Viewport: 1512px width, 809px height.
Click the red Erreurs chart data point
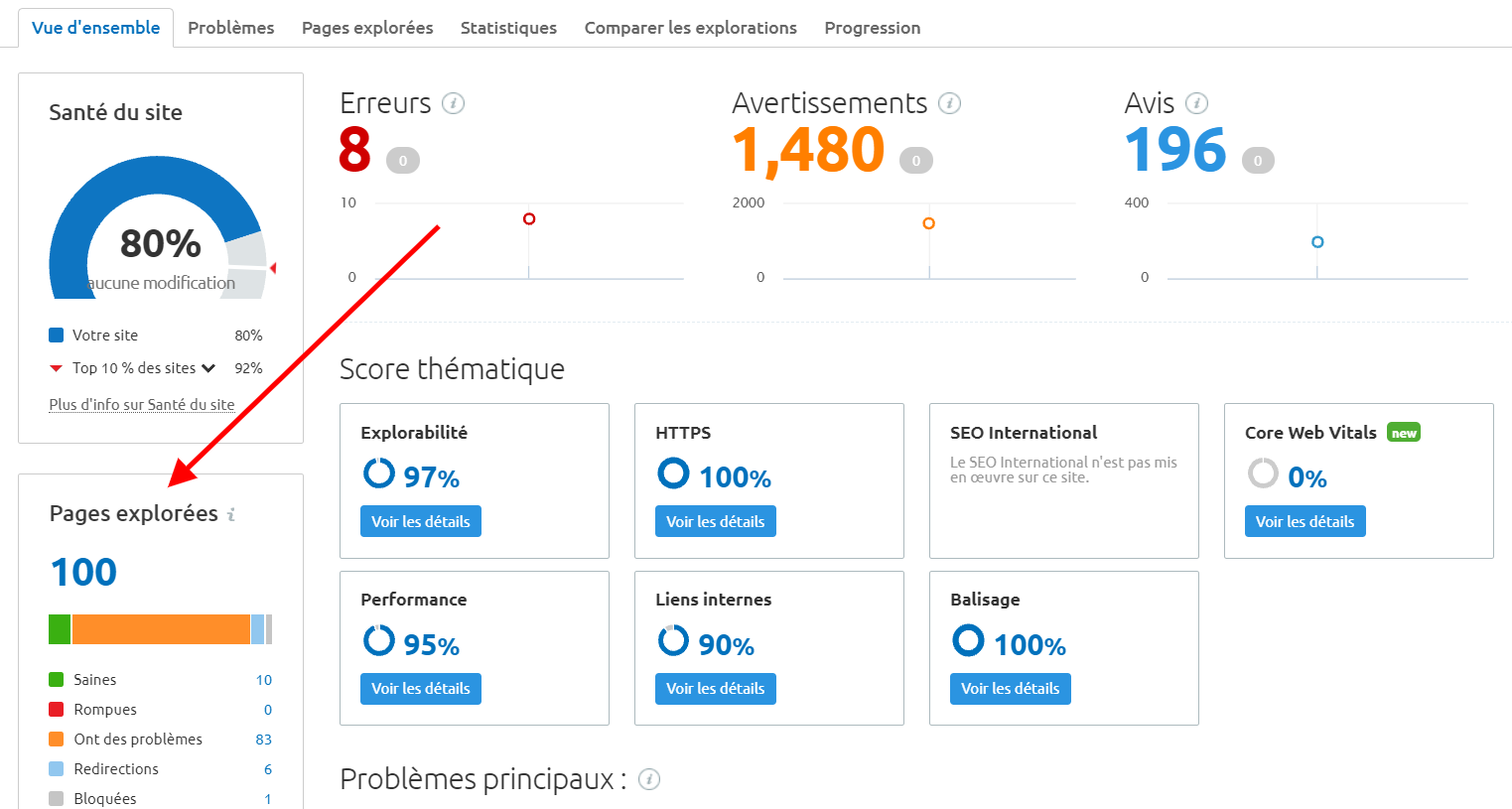point(529,218)
